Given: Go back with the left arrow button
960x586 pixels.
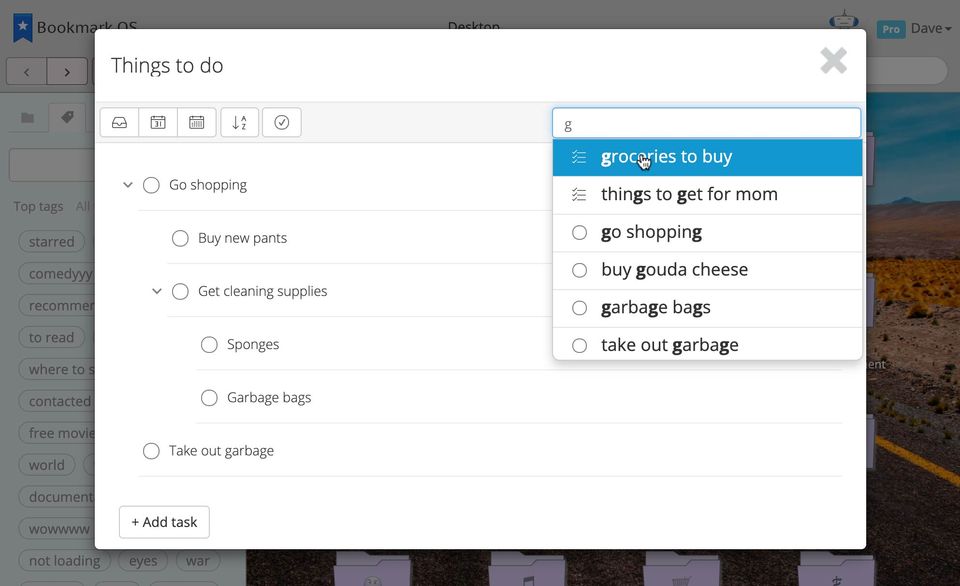Looking at the screenshot, I should point(26,72).
